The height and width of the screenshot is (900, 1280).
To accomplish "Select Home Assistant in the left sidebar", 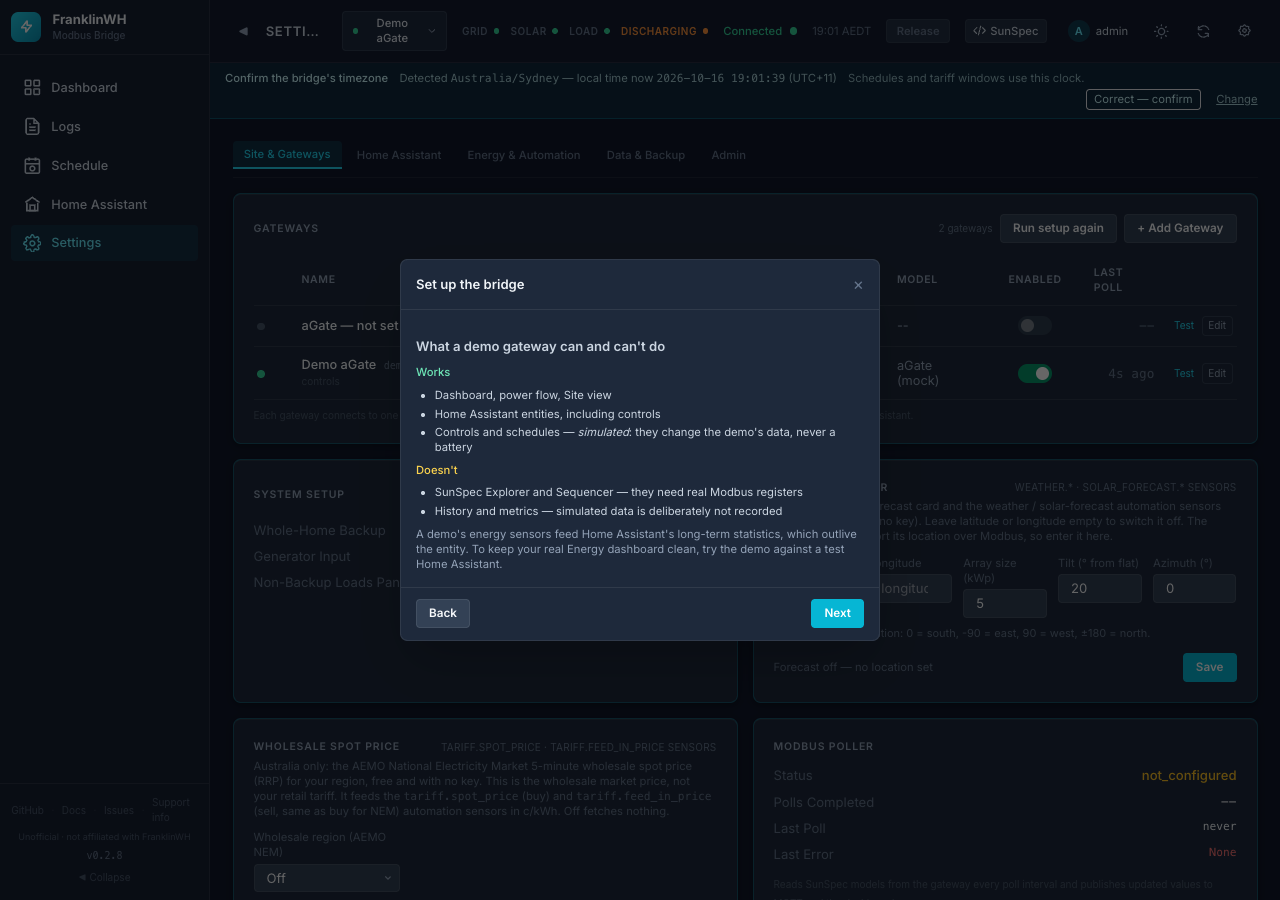I will point(105,205).
